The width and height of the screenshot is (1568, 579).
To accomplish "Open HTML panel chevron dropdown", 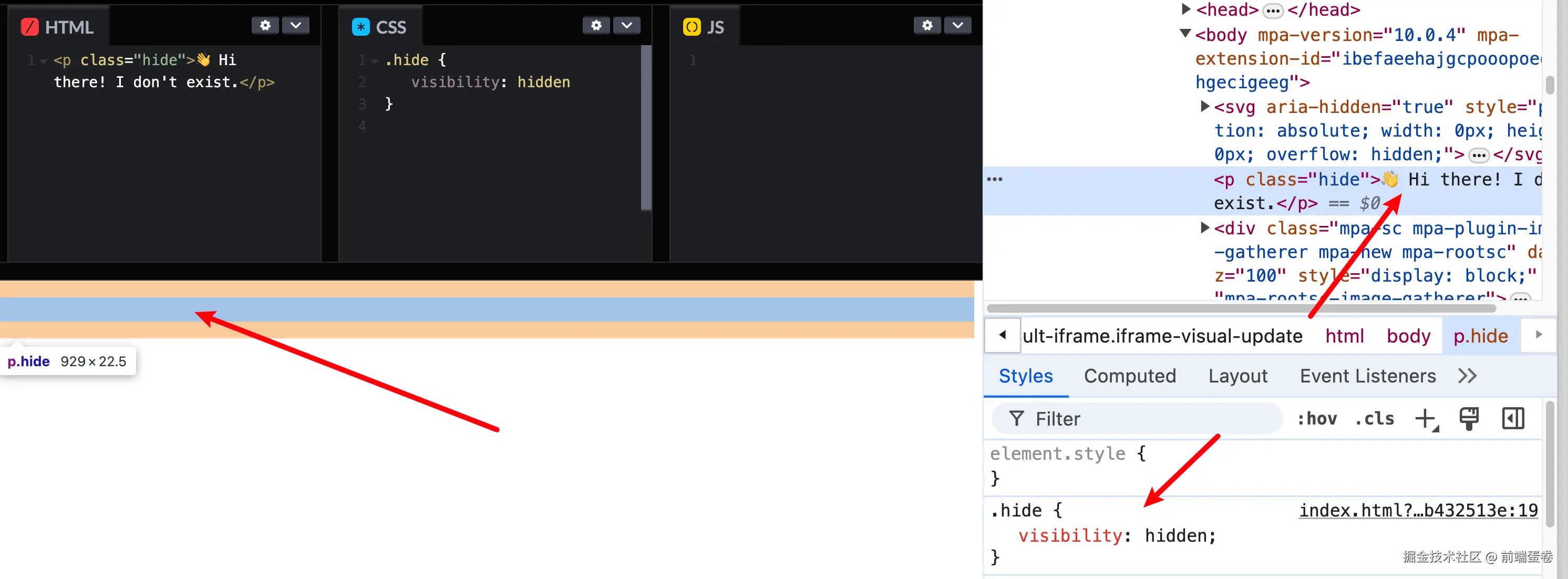I will tap(296, 26).
